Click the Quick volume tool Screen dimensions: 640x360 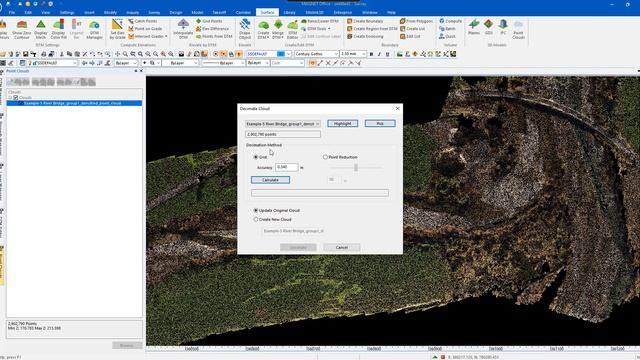447,36
